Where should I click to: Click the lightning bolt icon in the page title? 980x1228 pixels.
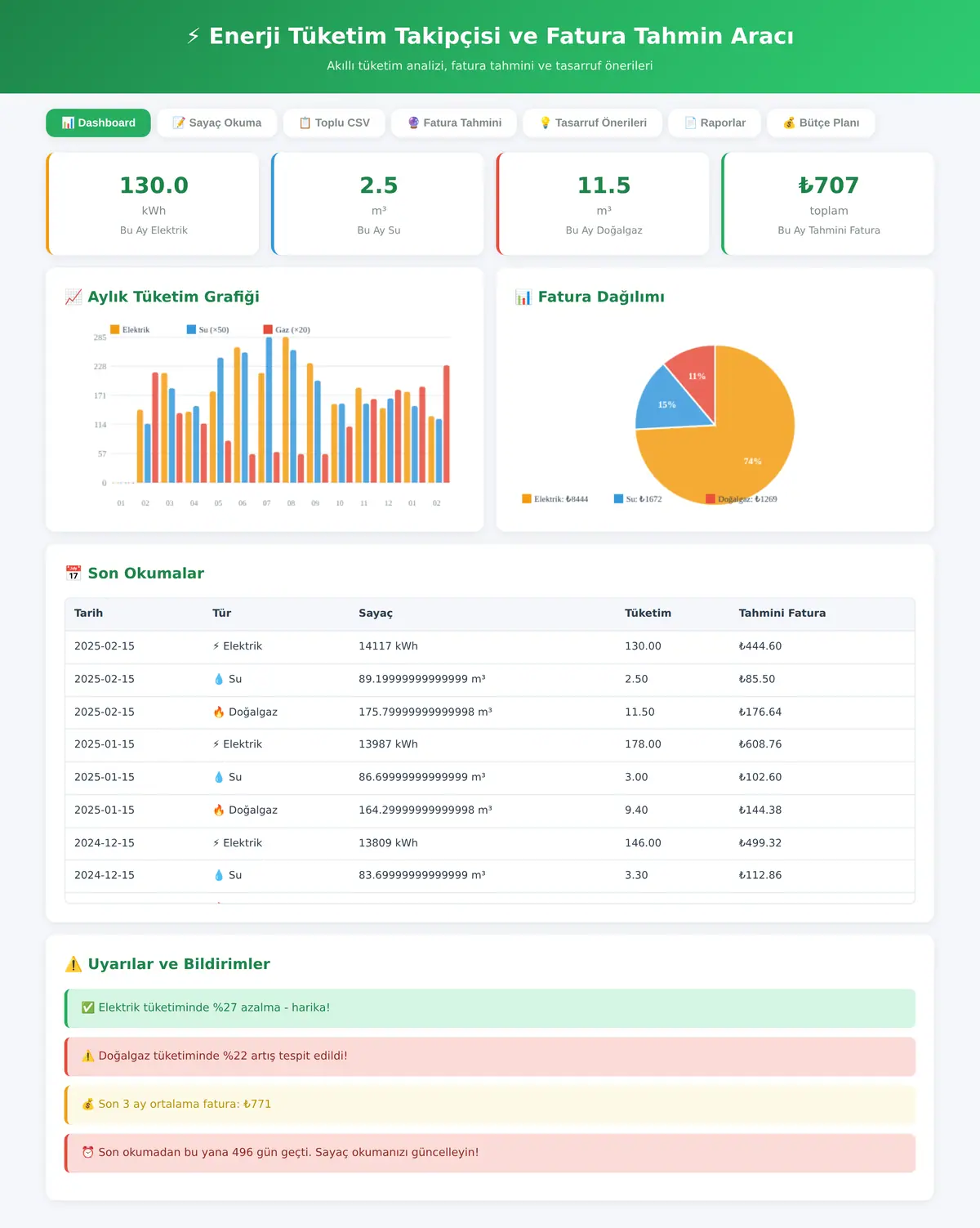pos(194,36)
